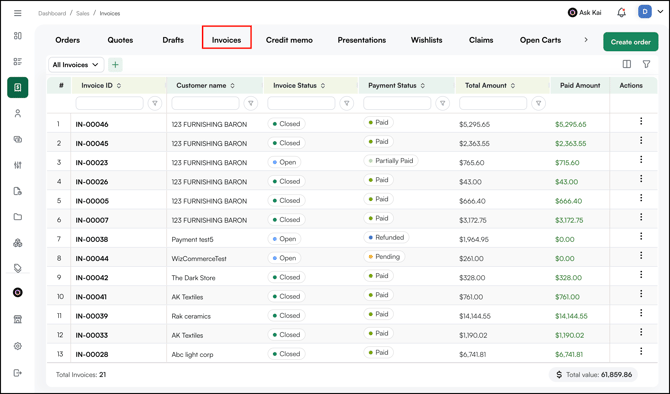The height and width of the screenshot is (394, 670).
Task: Click the Refunded payment status badge
Action: 386,237
